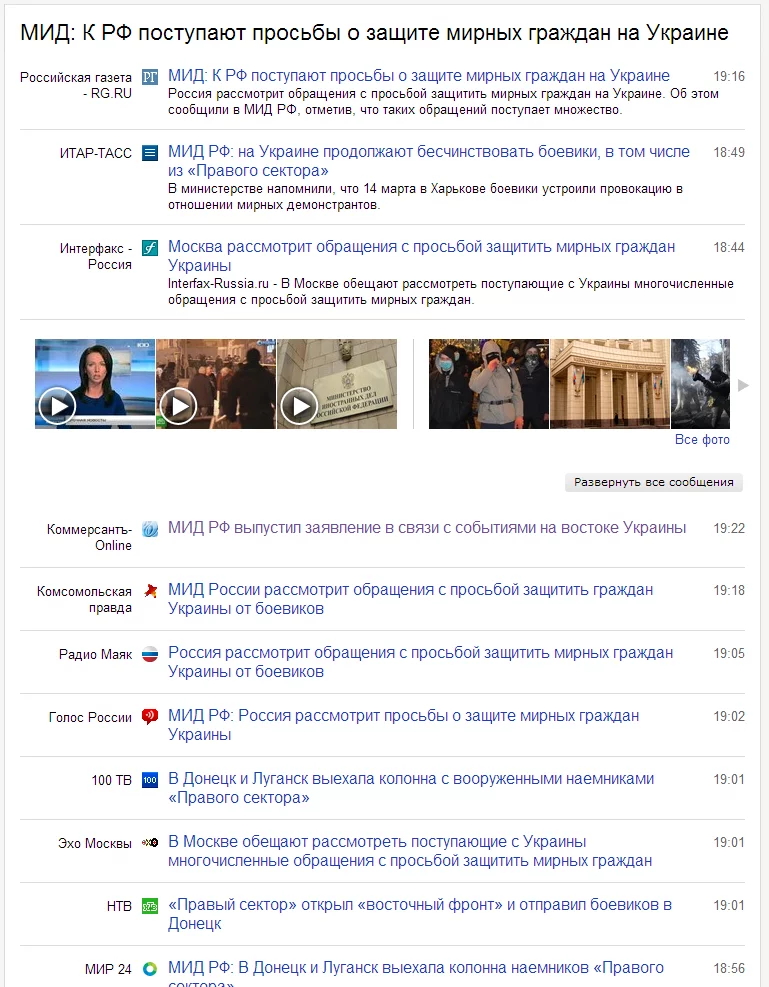Open Радио Маяк headline Россия рассмотрит обращения

click(420, 662)
